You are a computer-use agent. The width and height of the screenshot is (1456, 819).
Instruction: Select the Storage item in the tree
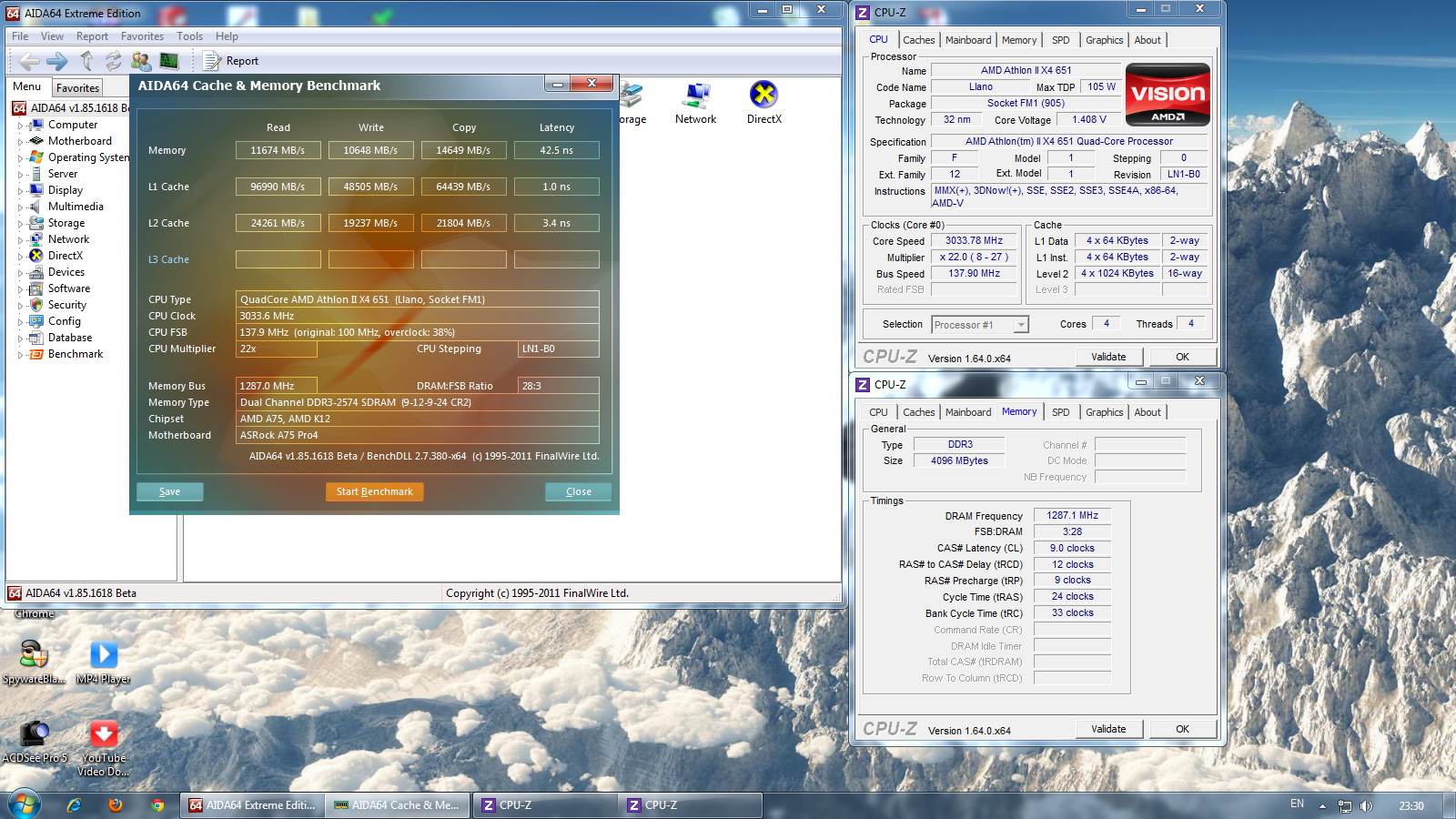coord(66,223)
